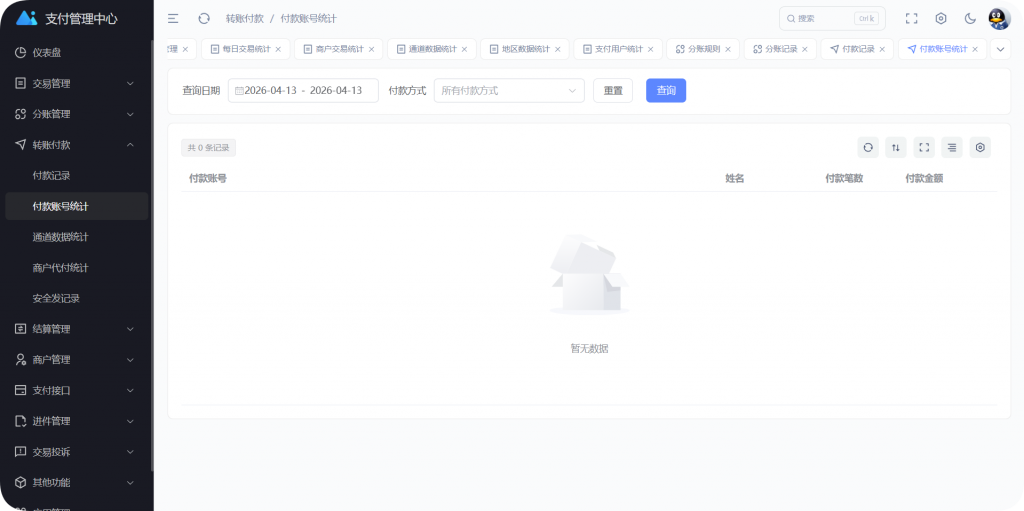Open 商户代付统计 in the sidebar

(x=76, y=268)
